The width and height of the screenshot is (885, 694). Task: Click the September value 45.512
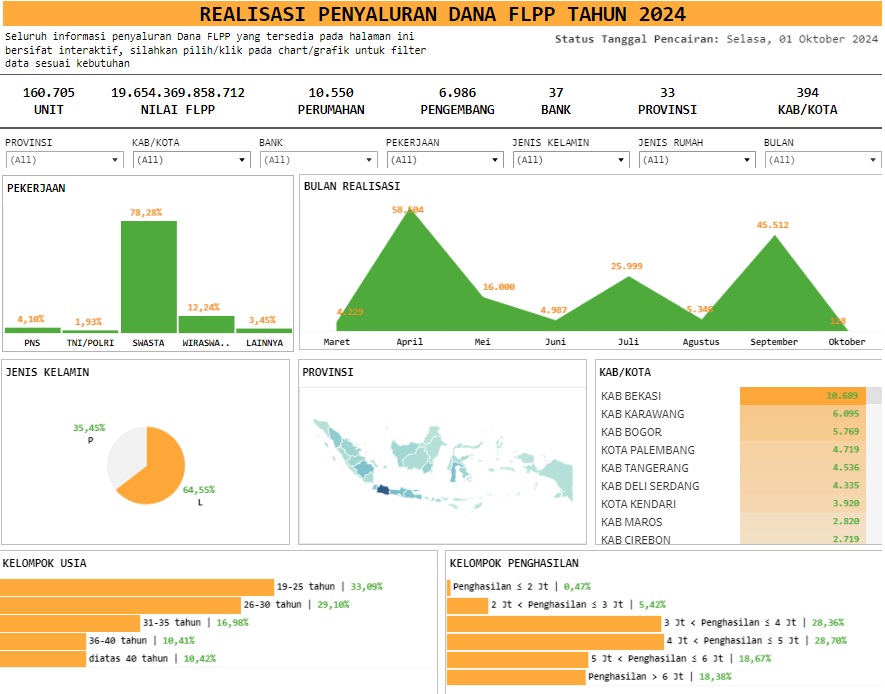click(x=773, y=225)
